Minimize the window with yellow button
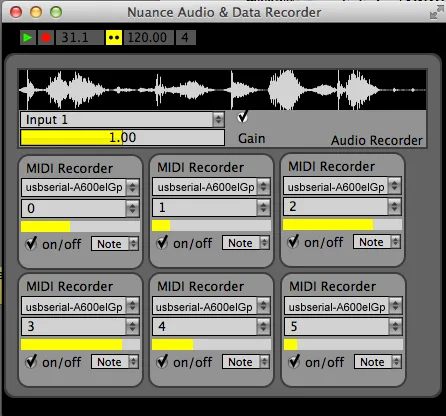This screenshot has height=416, width=446. click(36, 12)
